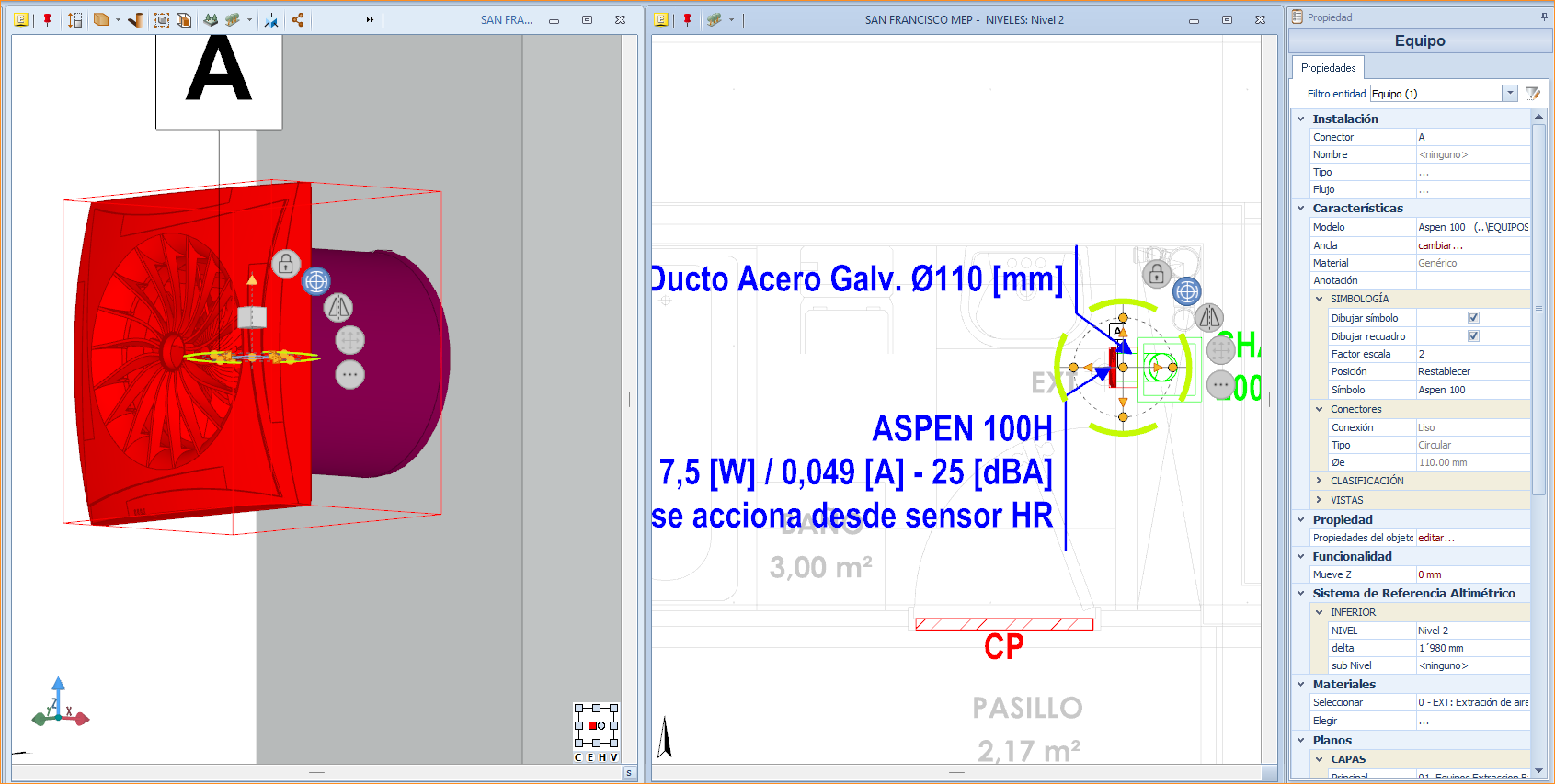Collapse the Instalación section
Screen dimensions: 1555x784
coord(1301,119)
